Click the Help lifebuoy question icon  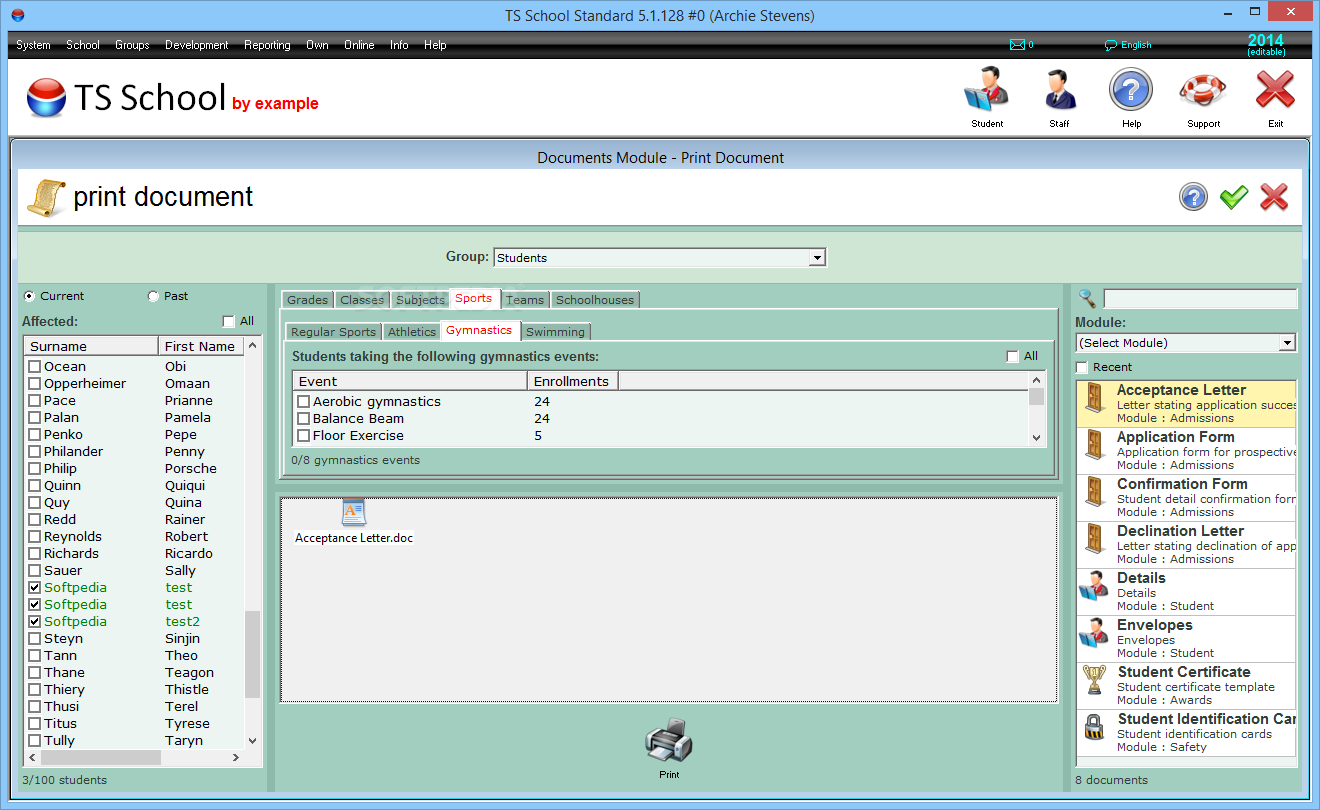(1131, 90)
